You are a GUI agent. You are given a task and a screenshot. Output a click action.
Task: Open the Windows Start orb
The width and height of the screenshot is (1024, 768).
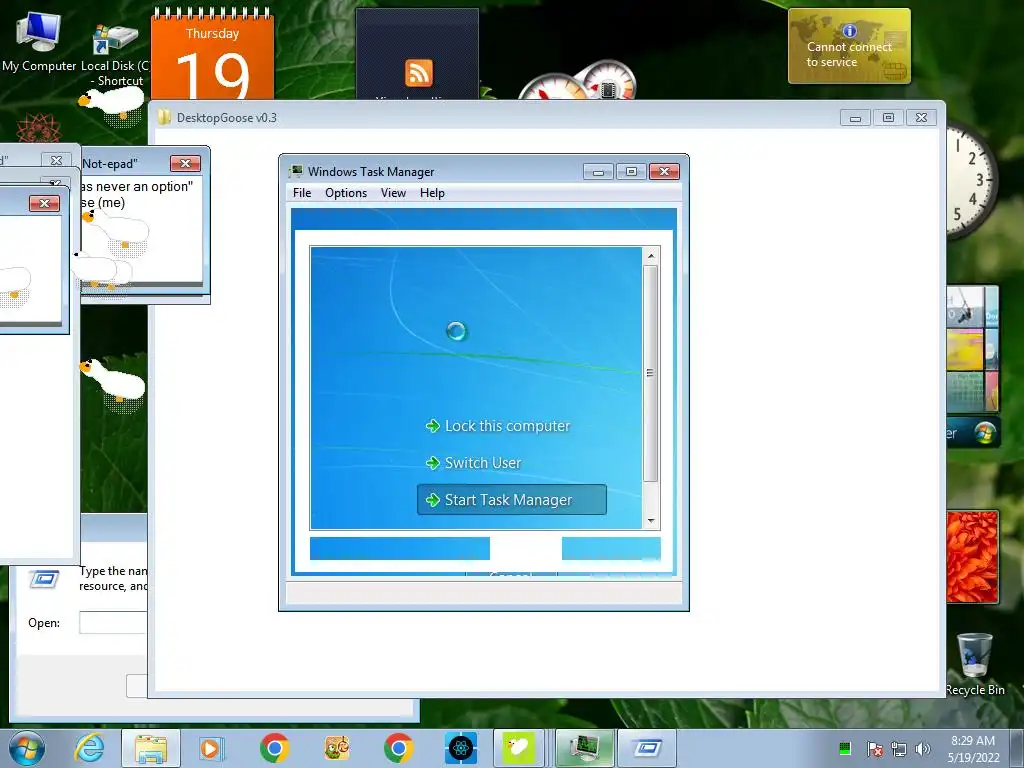(27, 748)
